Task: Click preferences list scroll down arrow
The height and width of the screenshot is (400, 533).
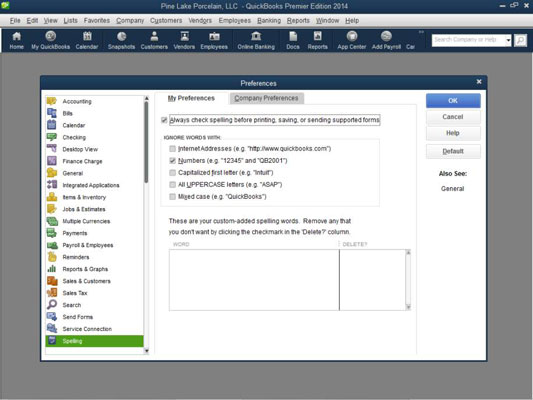Action: coord(147,351)
